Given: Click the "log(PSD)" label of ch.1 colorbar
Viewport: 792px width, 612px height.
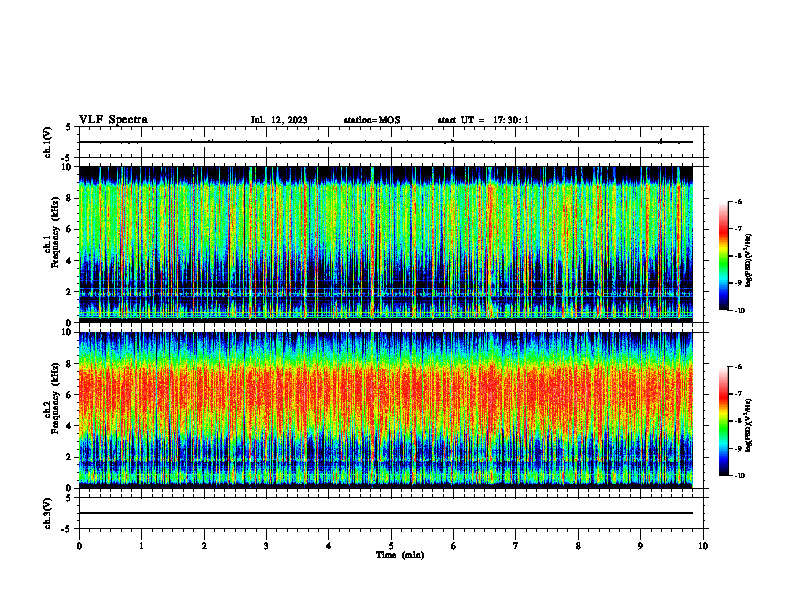Looking at the screenshot, I should click(749, 260).
